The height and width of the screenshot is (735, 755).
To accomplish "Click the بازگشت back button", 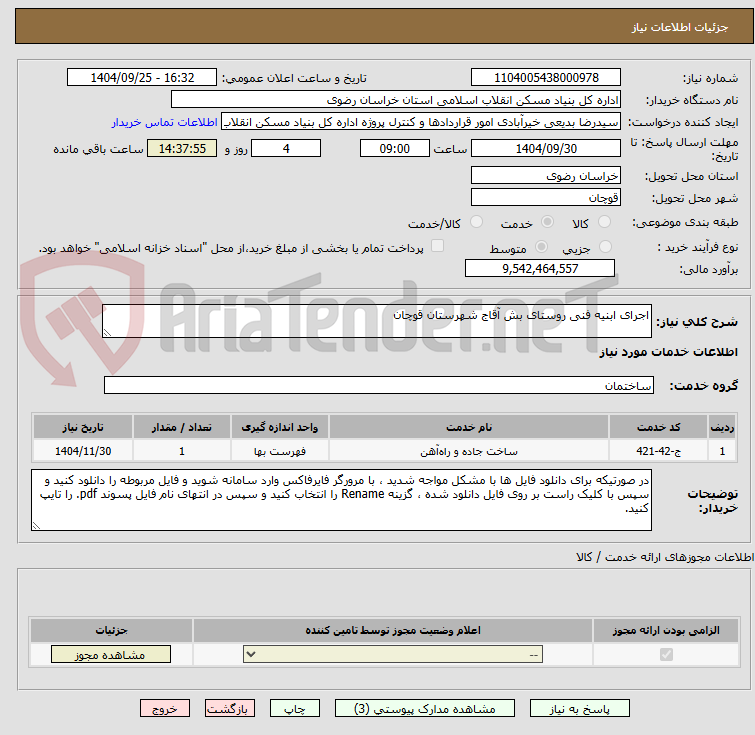I will click(230, 709).
